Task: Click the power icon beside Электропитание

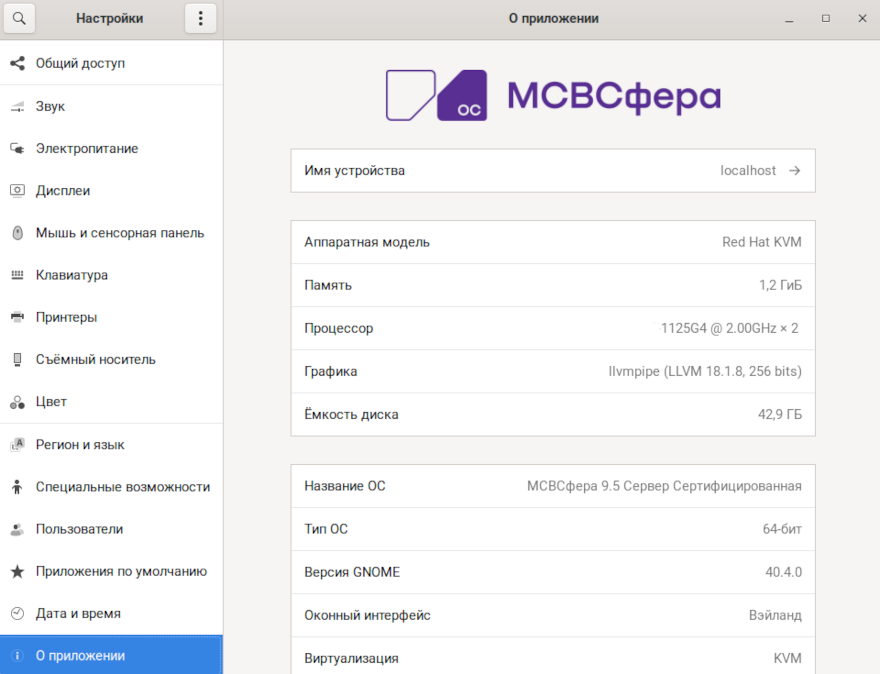Action: pyautogui.click(x=17, y=148)
